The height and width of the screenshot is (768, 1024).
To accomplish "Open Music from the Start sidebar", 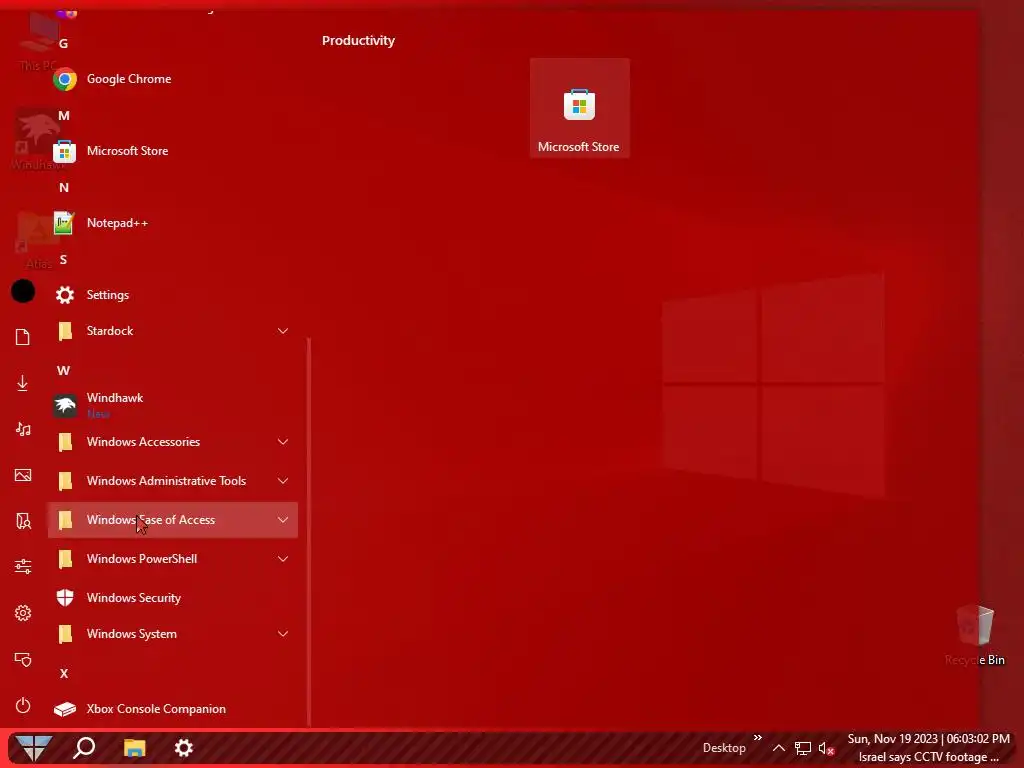I will pos(23,429).
